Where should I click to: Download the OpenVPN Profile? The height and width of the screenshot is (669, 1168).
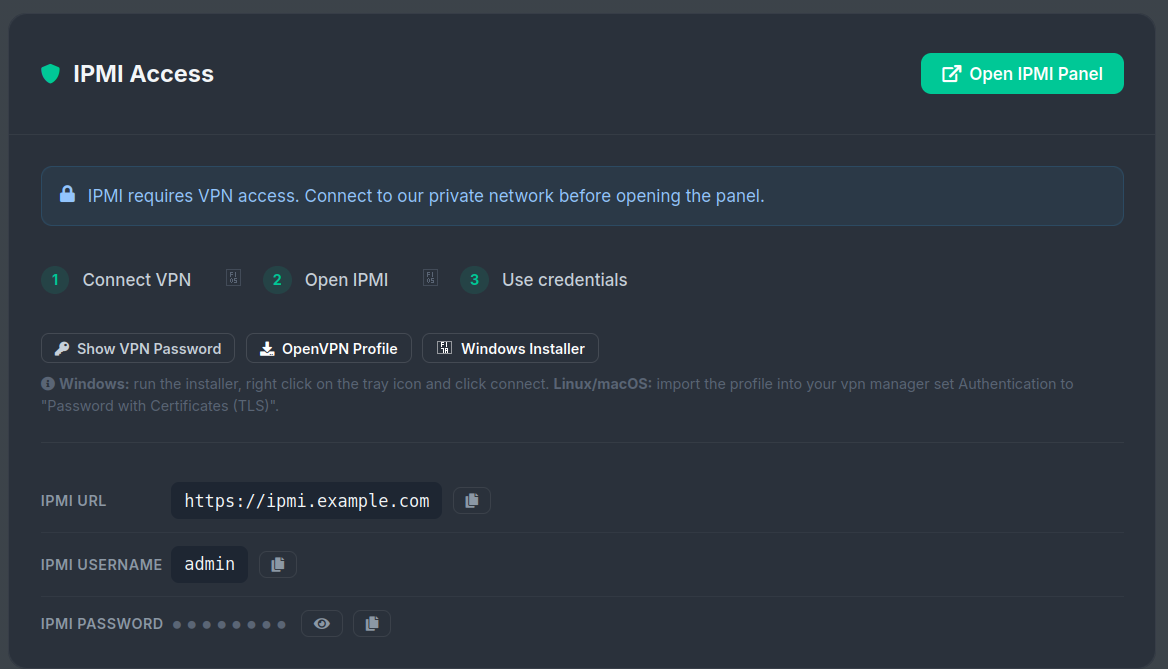click(x=328, y=349)
